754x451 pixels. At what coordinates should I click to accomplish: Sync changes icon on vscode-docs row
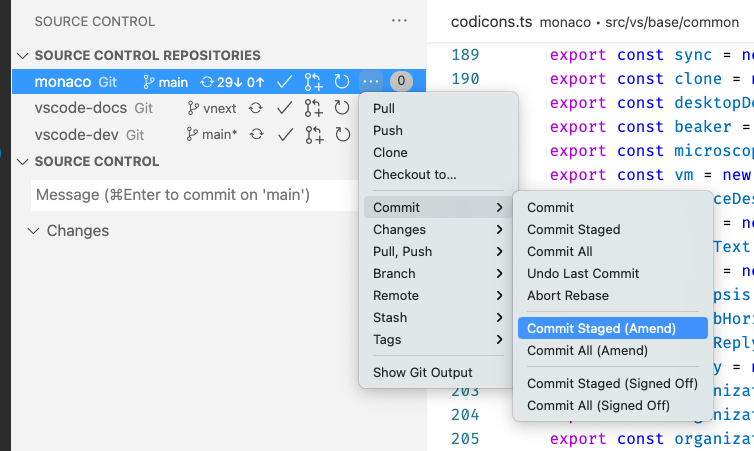point(256,108)
